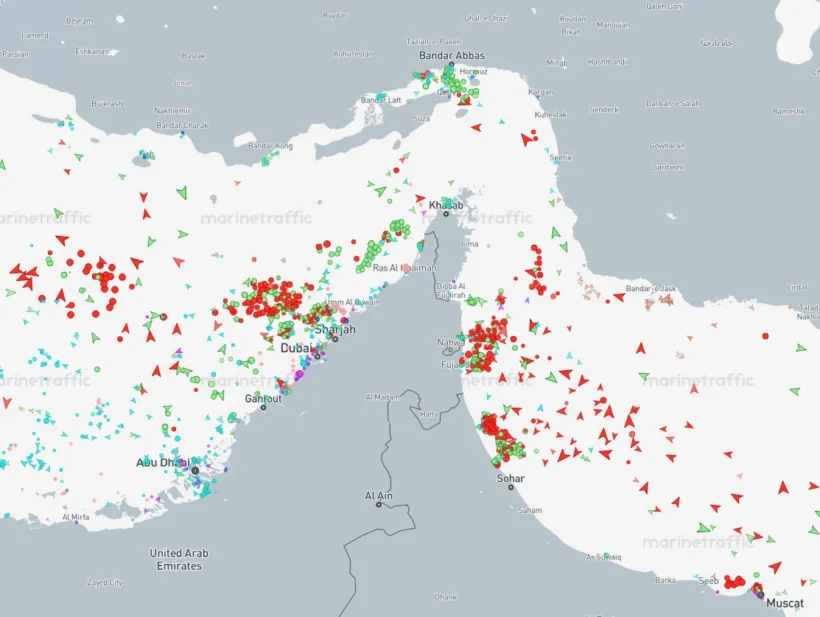
Task: Click the United Arab Emirates country label
Action: tap(178, 558)
